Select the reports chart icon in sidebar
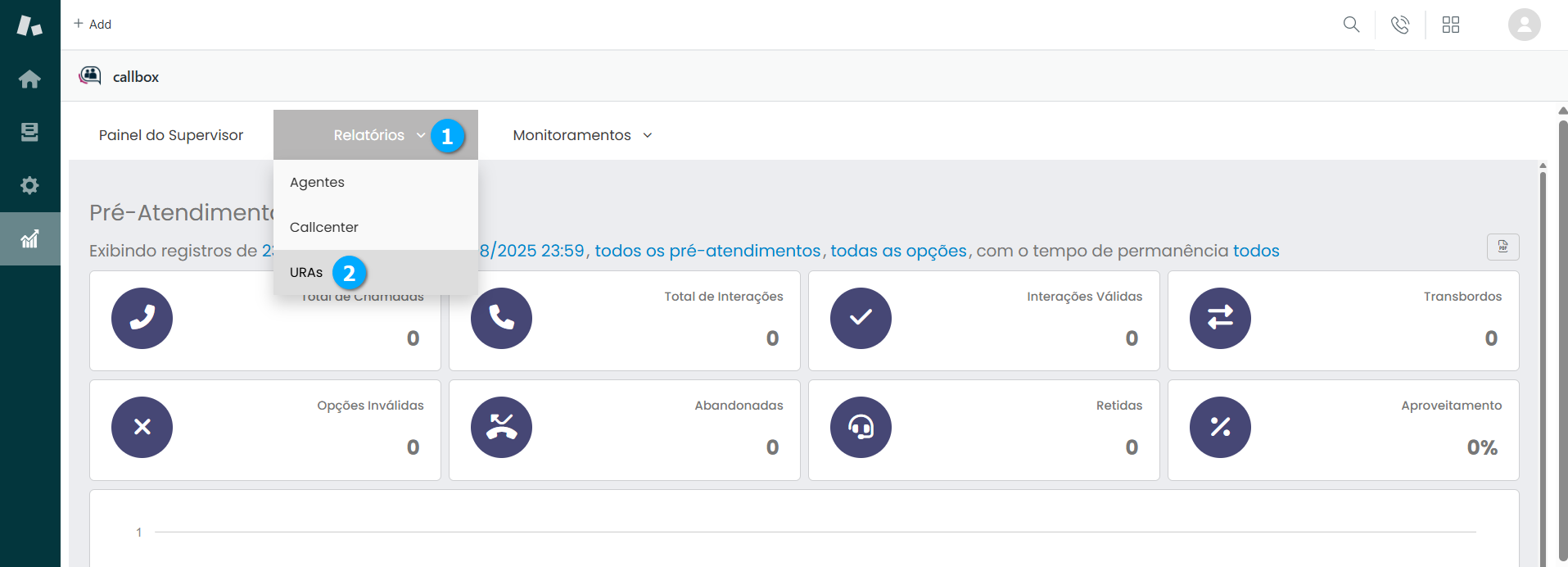This screenshot has width=1568, height=567. [29, 238]
